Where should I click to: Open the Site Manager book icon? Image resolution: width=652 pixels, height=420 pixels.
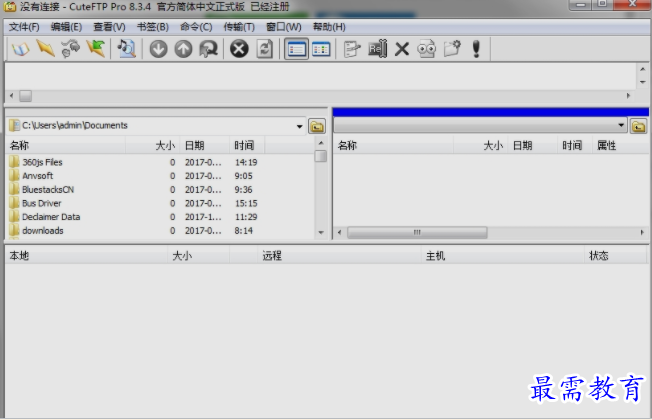pos(21,49)
